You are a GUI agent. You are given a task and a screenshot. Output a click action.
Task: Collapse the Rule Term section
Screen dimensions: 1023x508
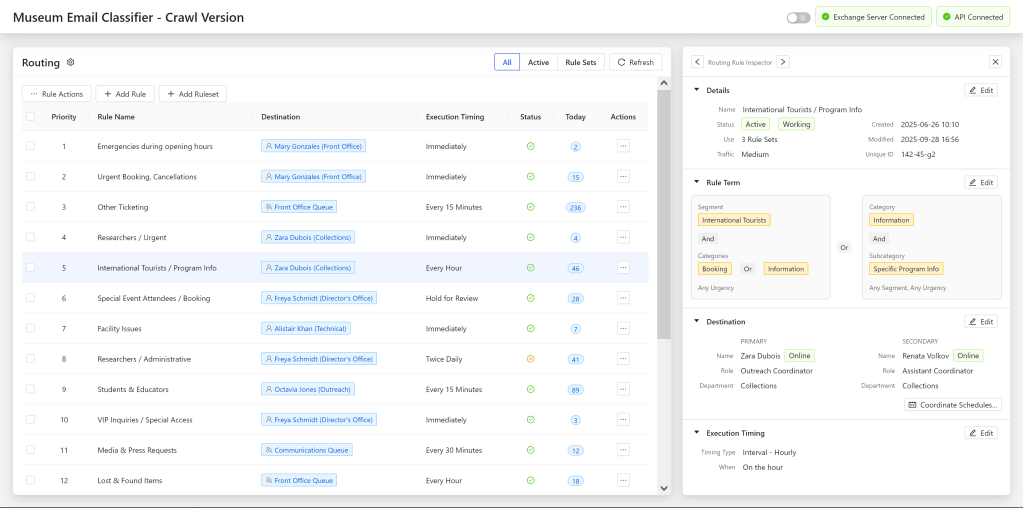tap(697, 183)
